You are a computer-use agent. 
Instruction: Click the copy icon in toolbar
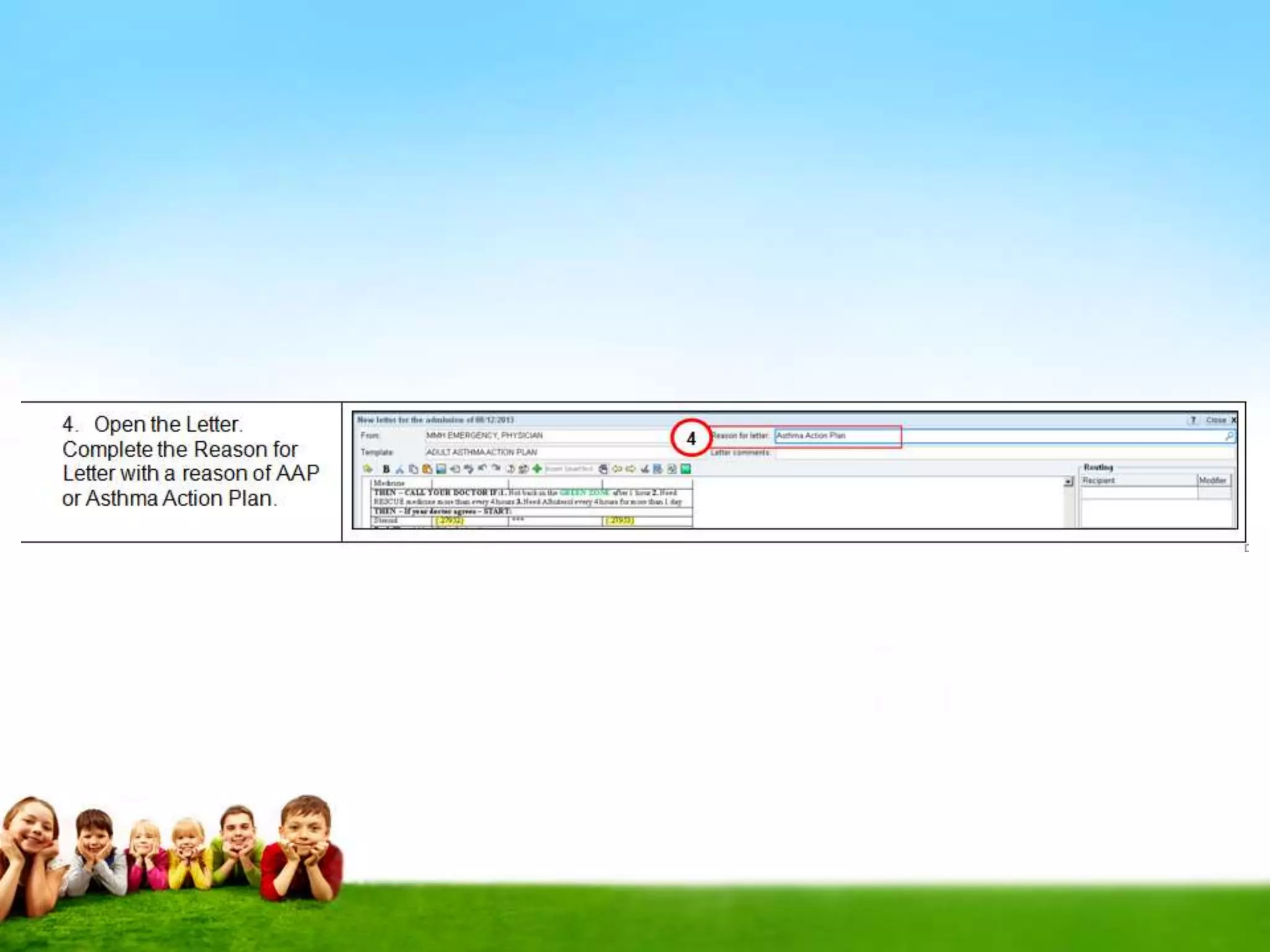(414, 469)
